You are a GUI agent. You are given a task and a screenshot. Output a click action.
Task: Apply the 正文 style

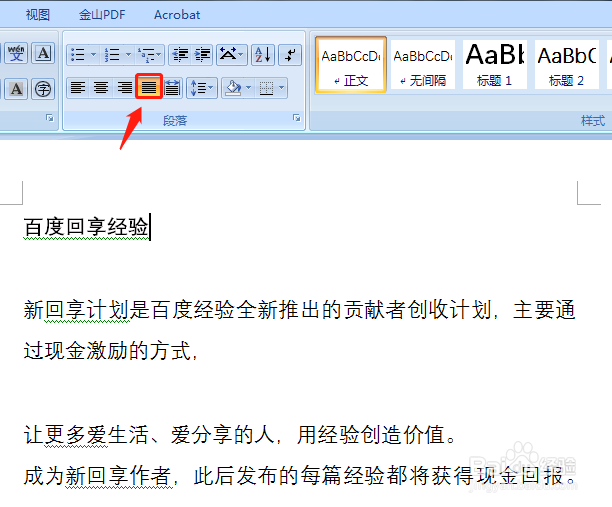(x=351, y=65)
